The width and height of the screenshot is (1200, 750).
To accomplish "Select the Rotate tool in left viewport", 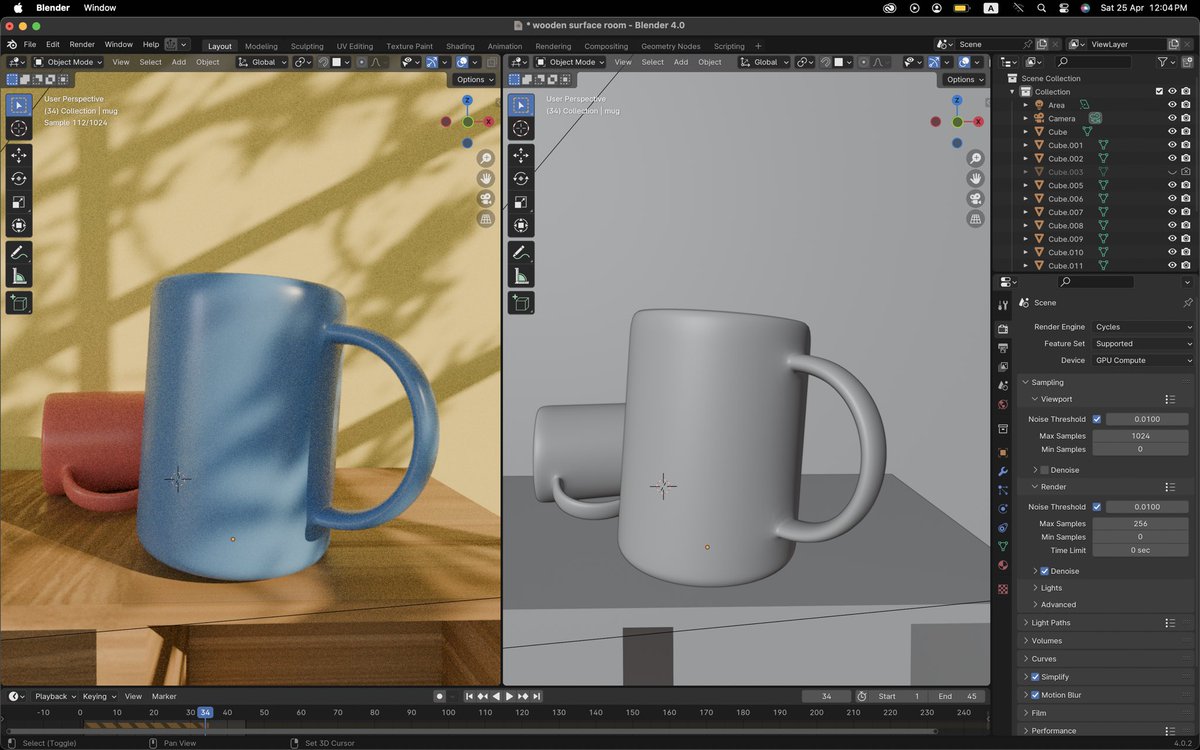I will tap(19, 178).
